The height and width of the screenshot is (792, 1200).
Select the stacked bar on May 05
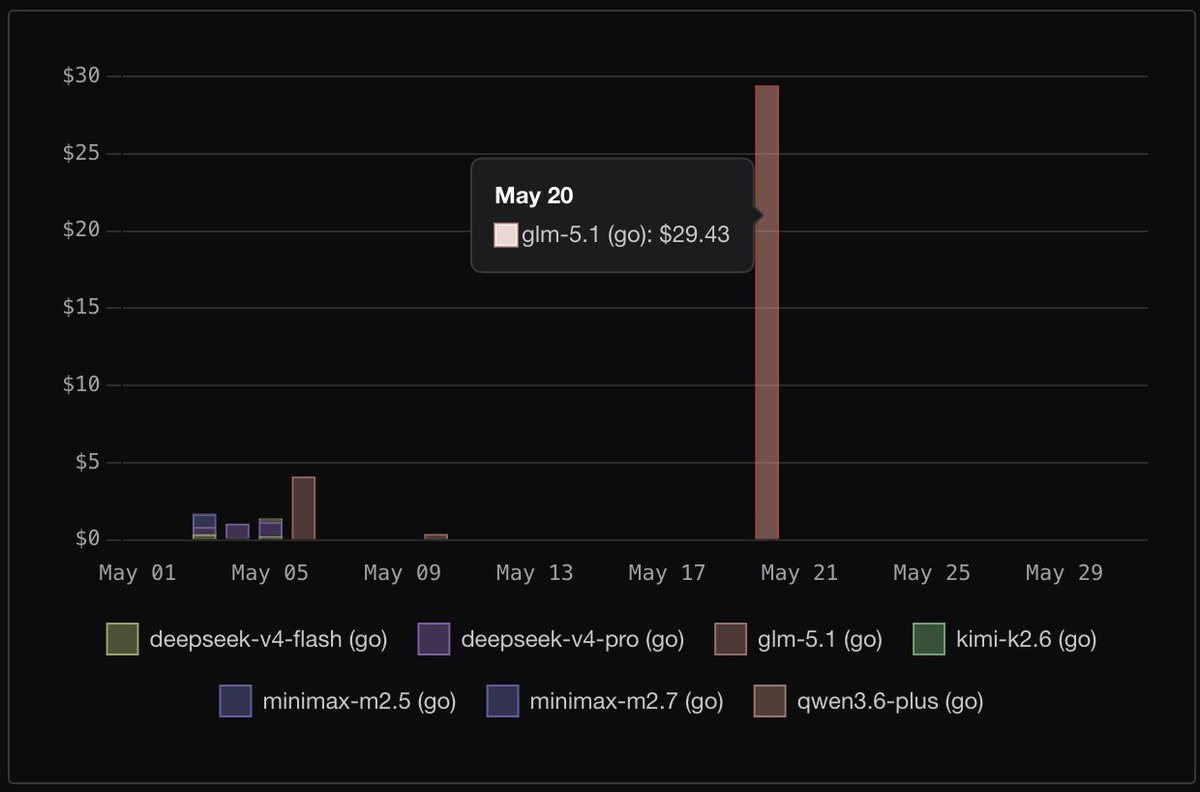pyautogui.click(x=271, y=529)
